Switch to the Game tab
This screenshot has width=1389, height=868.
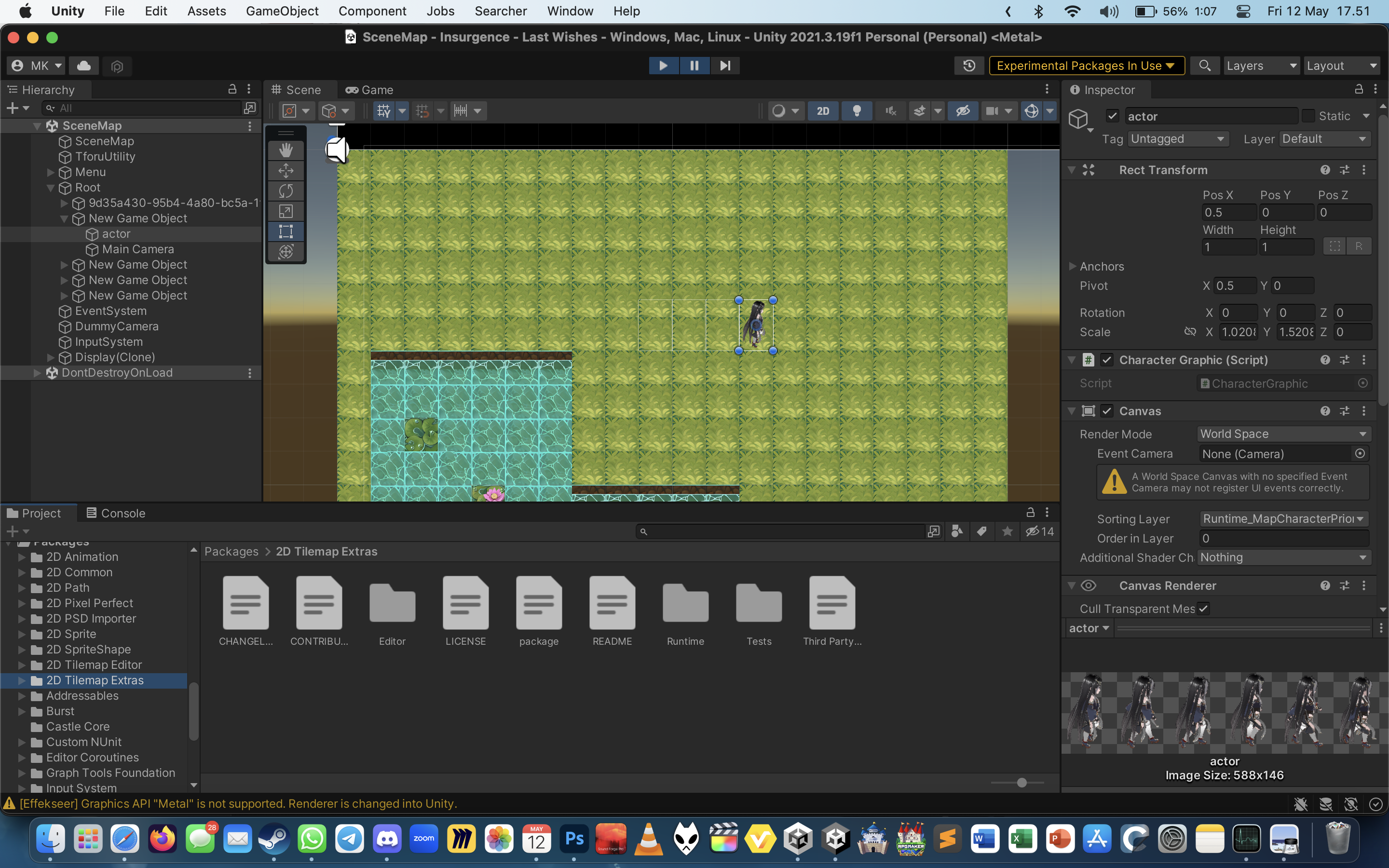369,90
